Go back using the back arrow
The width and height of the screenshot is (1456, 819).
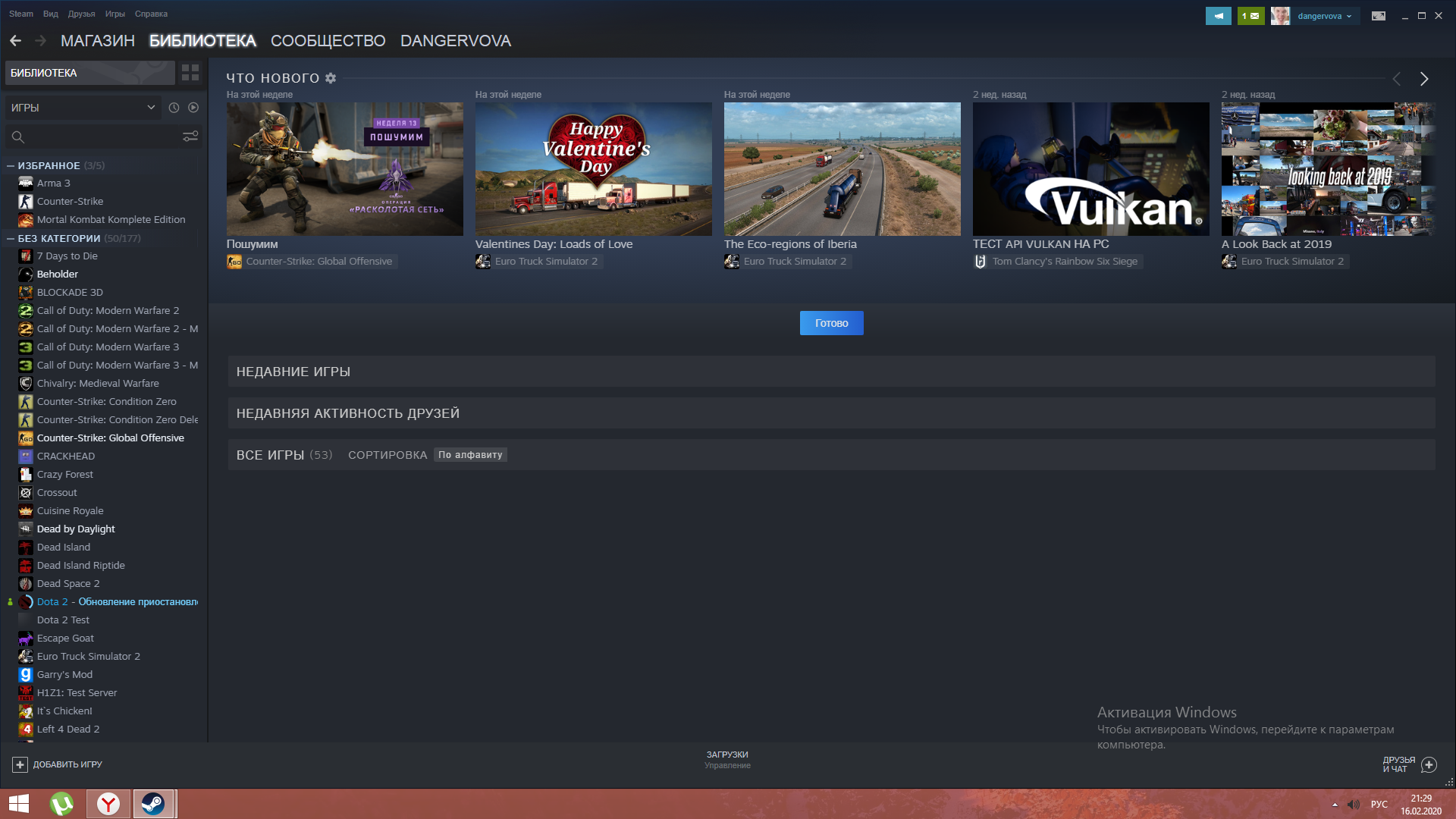tap(15, 41)
